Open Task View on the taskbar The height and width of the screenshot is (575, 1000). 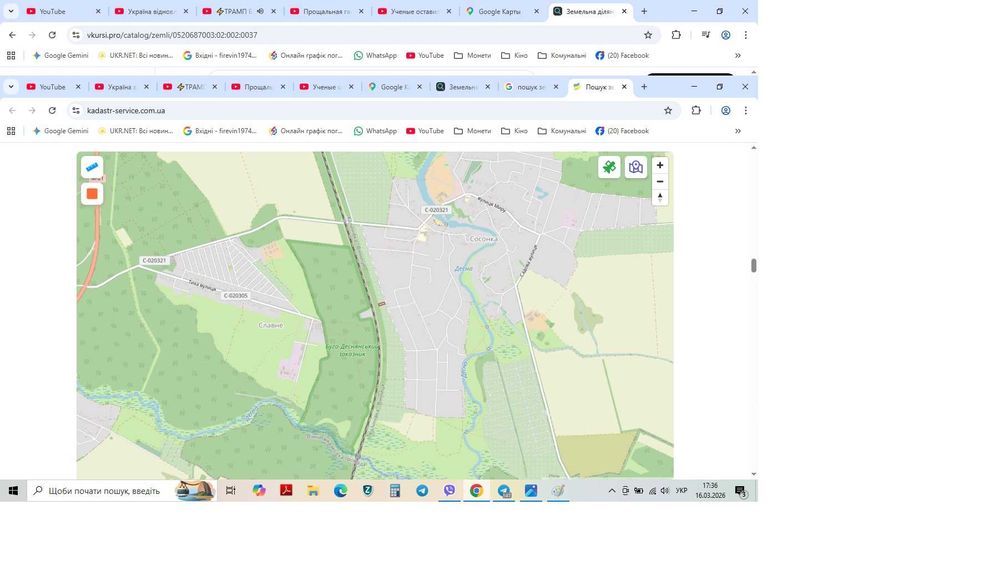[x=231, y=490]
